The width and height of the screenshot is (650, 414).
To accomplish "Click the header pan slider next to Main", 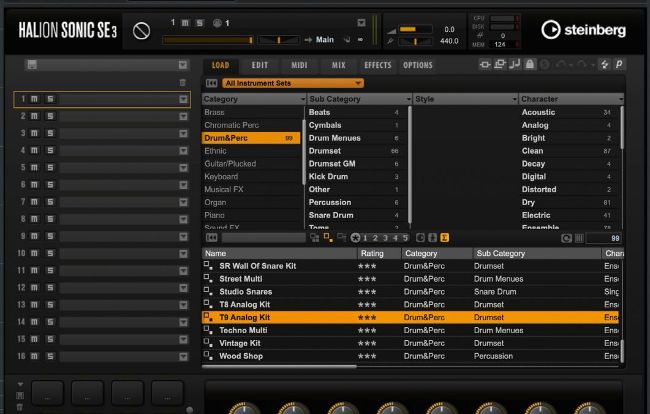I will [279, 40].
